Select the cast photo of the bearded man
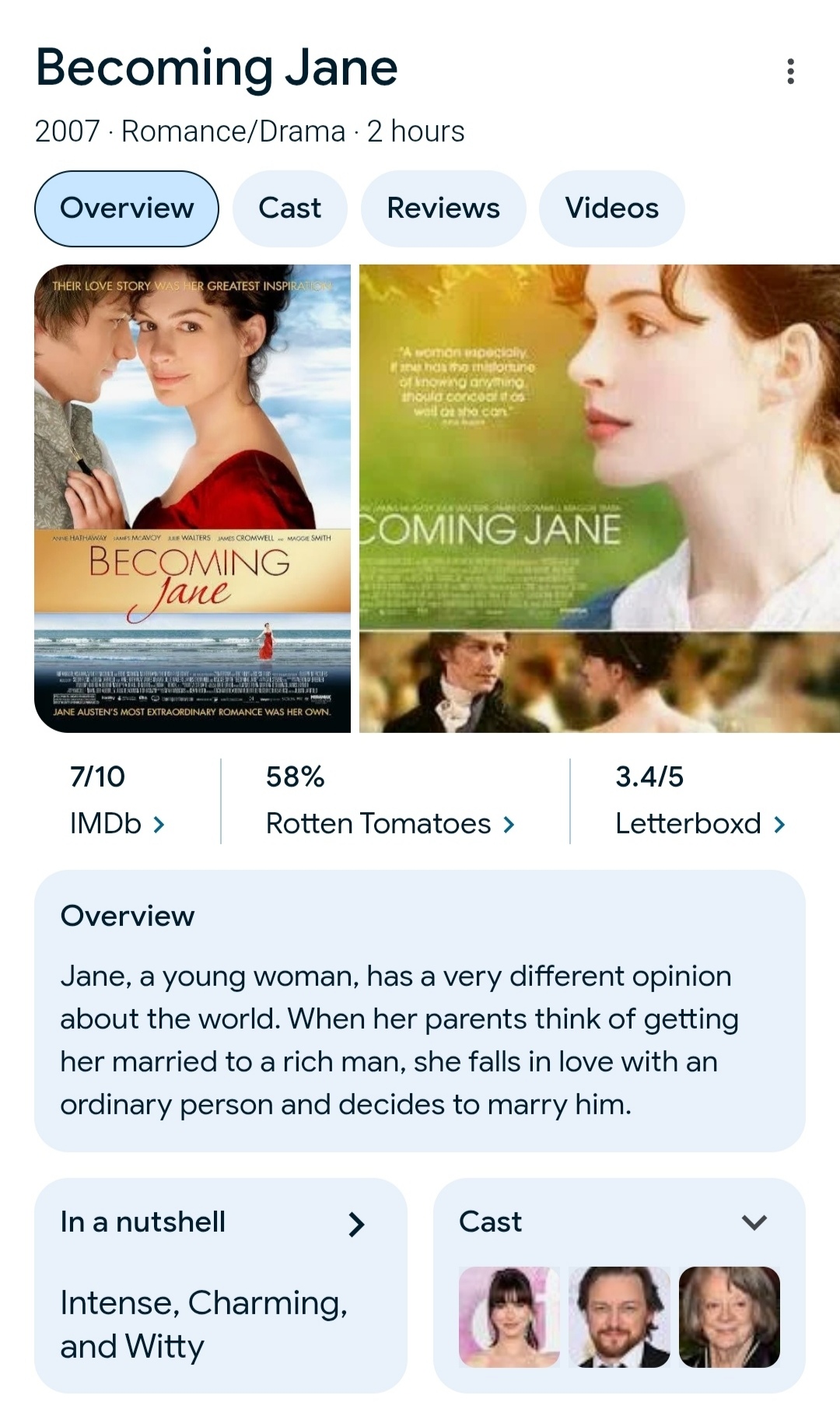The image size is (840, 1406). click(619, 1317)
